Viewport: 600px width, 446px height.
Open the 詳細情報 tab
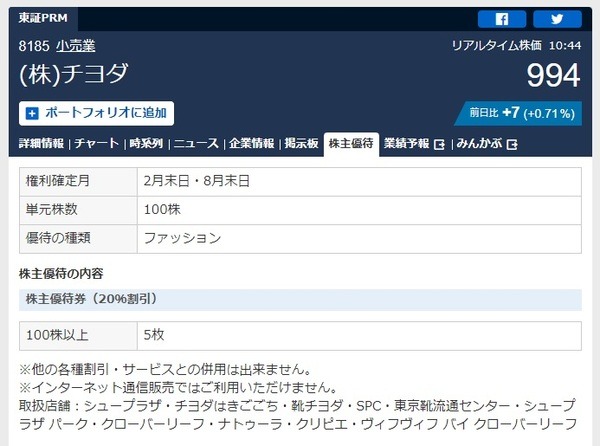[41, 143]
